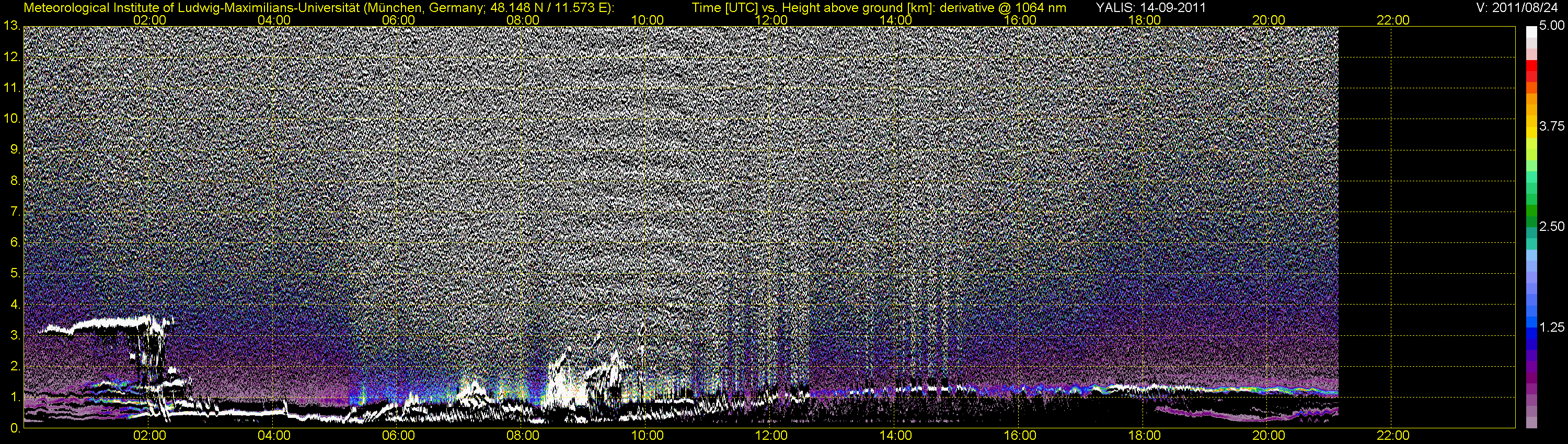1568x444 pixels.
Task: Click the 10:00 label on the top time axis
Action: click(x=647, y=20)
